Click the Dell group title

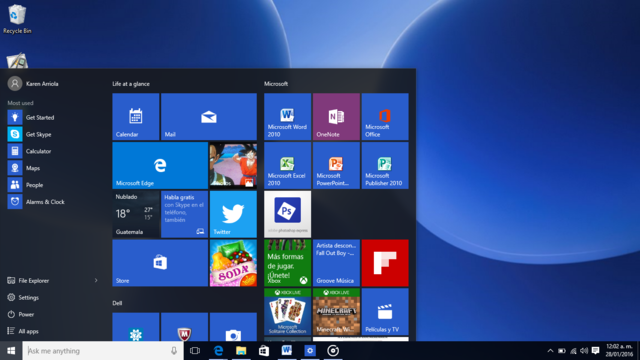point(117,303)
